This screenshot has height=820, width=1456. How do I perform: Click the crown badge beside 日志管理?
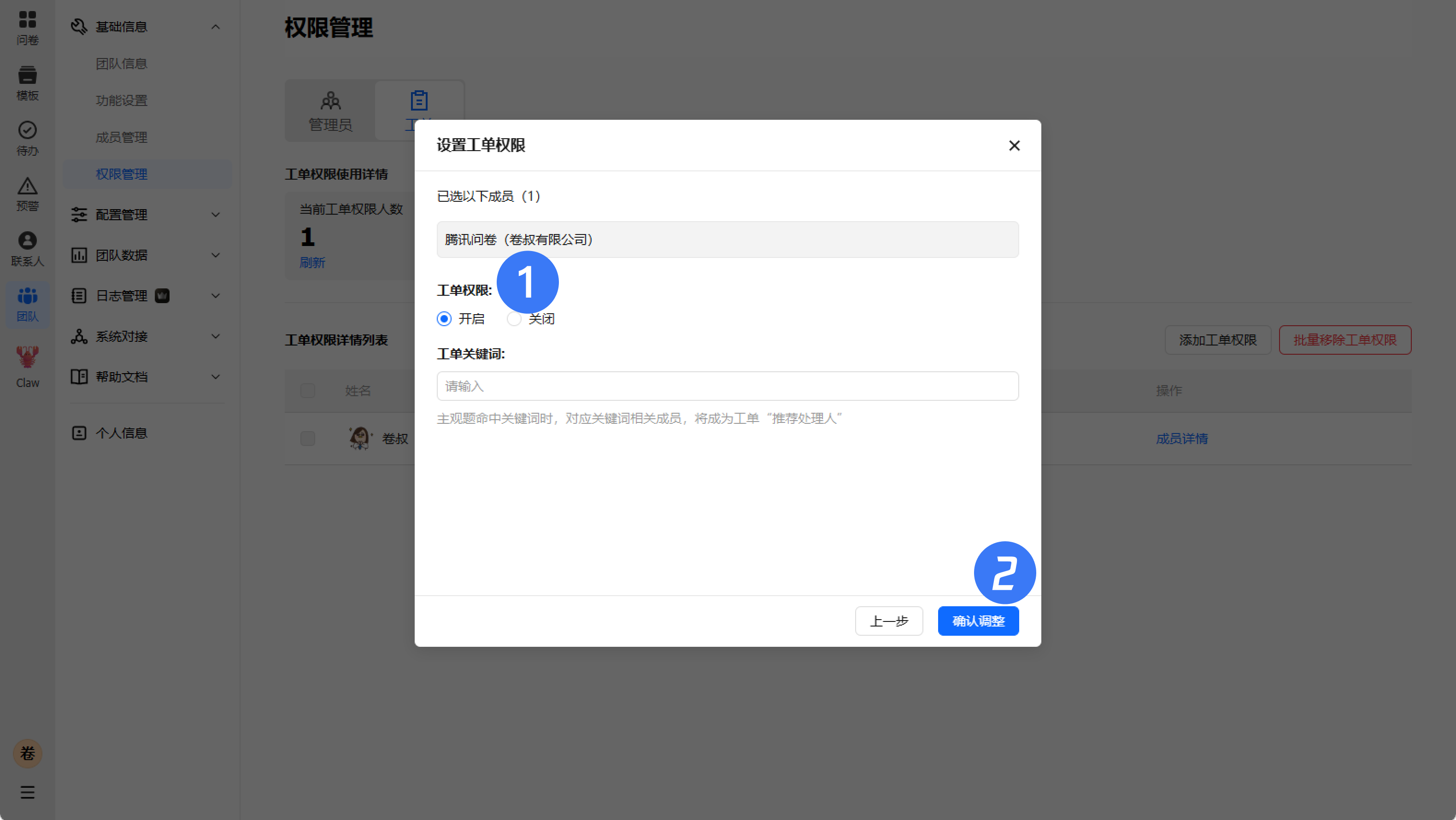click(162, 296)
